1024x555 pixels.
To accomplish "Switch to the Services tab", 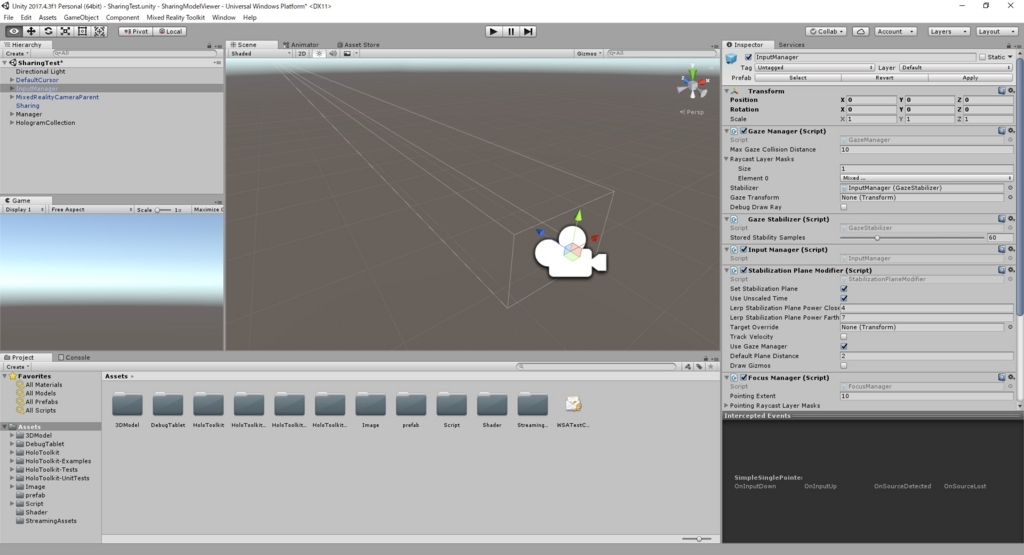I will [791, 45].
